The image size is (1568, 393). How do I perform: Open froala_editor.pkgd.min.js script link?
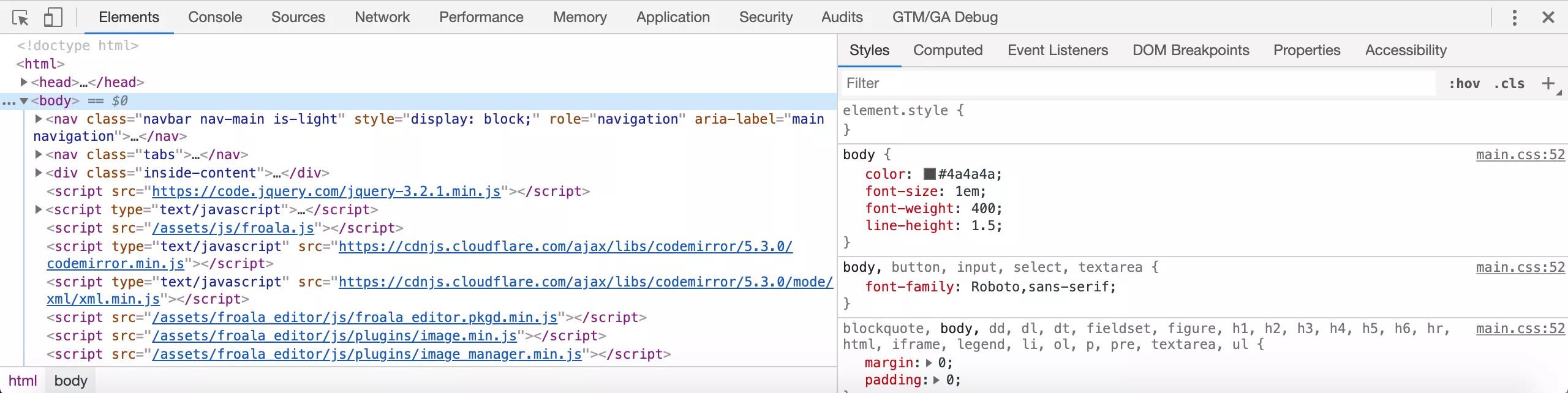coord(355,317)
